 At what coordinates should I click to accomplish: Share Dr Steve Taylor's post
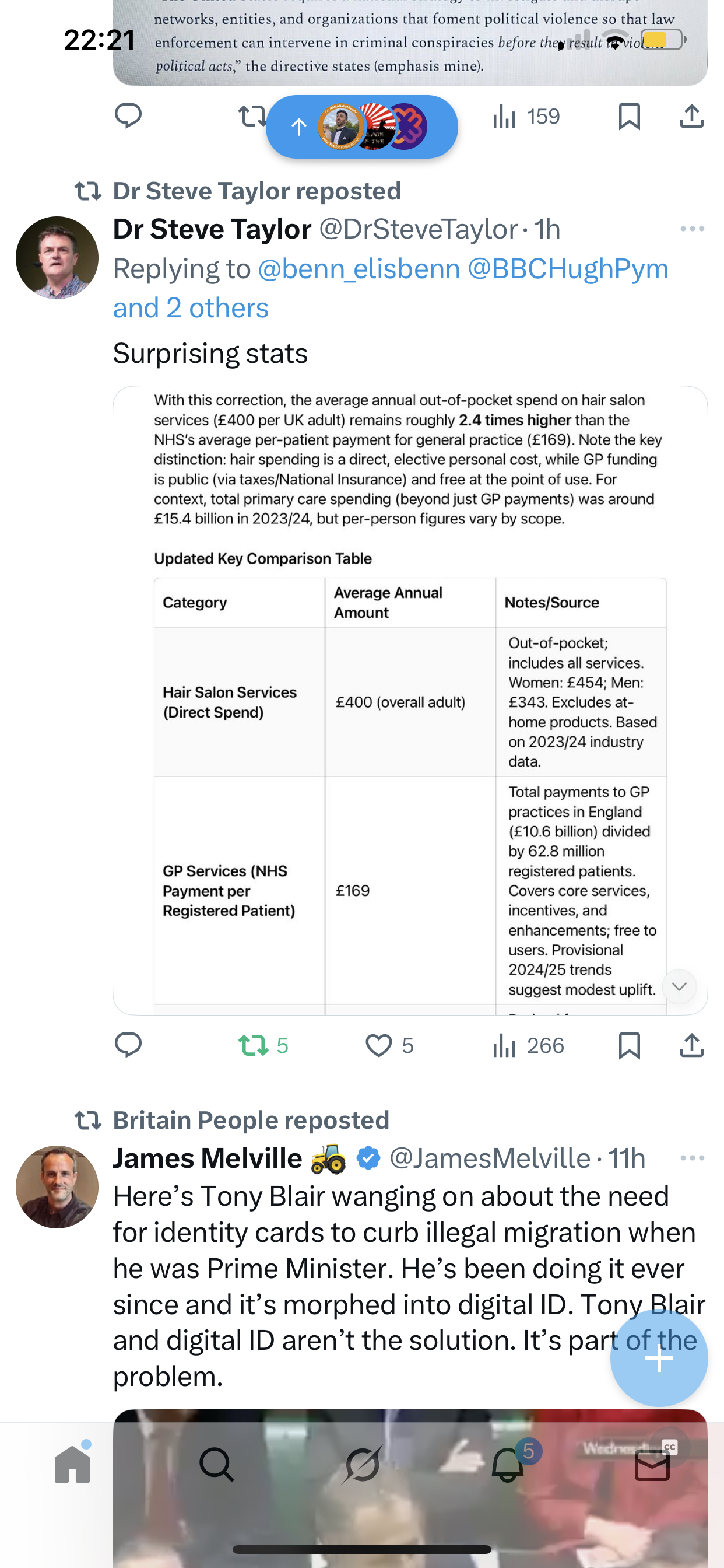click(692, 1045)
